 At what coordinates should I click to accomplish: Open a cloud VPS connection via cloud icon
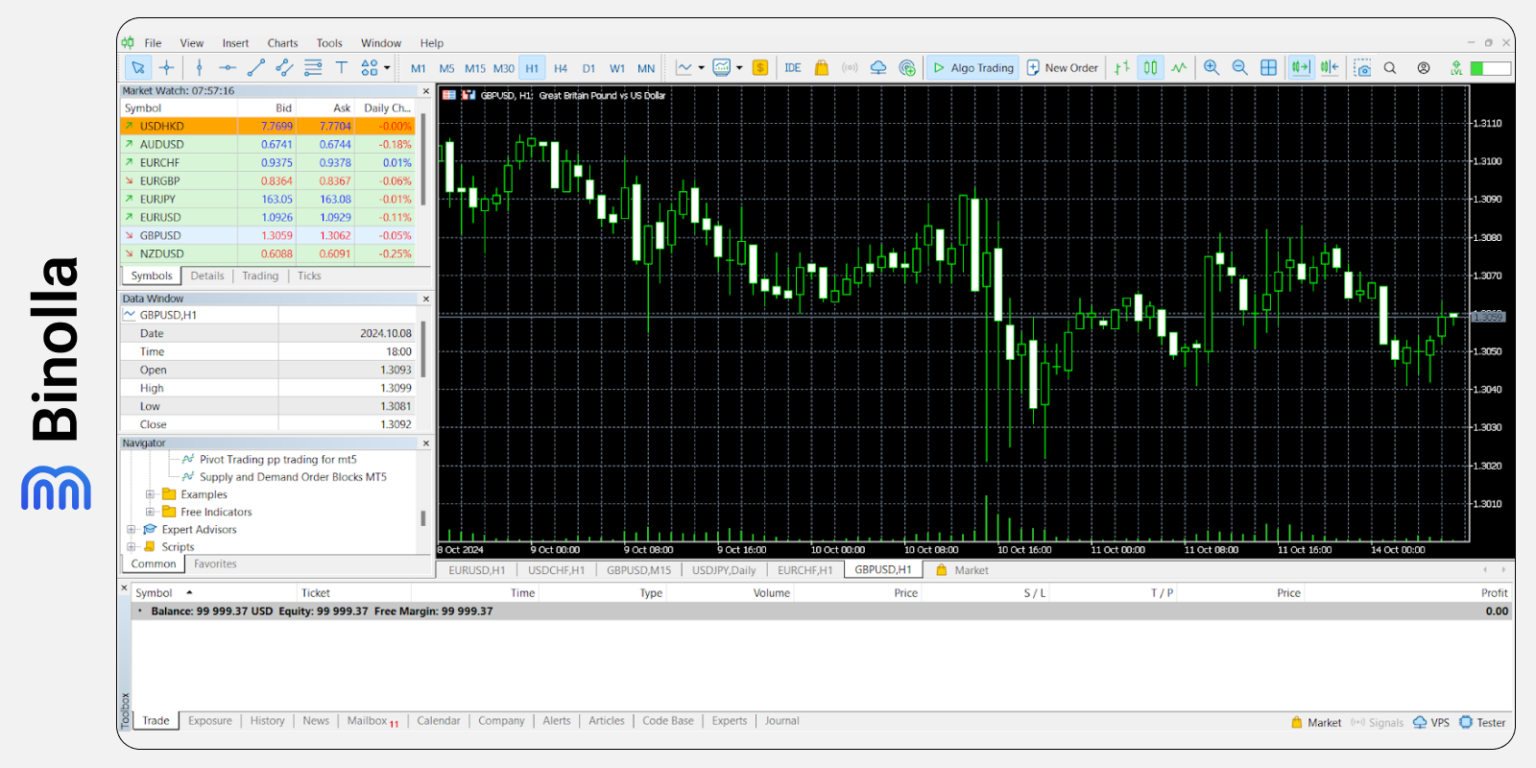click(879, 67)
